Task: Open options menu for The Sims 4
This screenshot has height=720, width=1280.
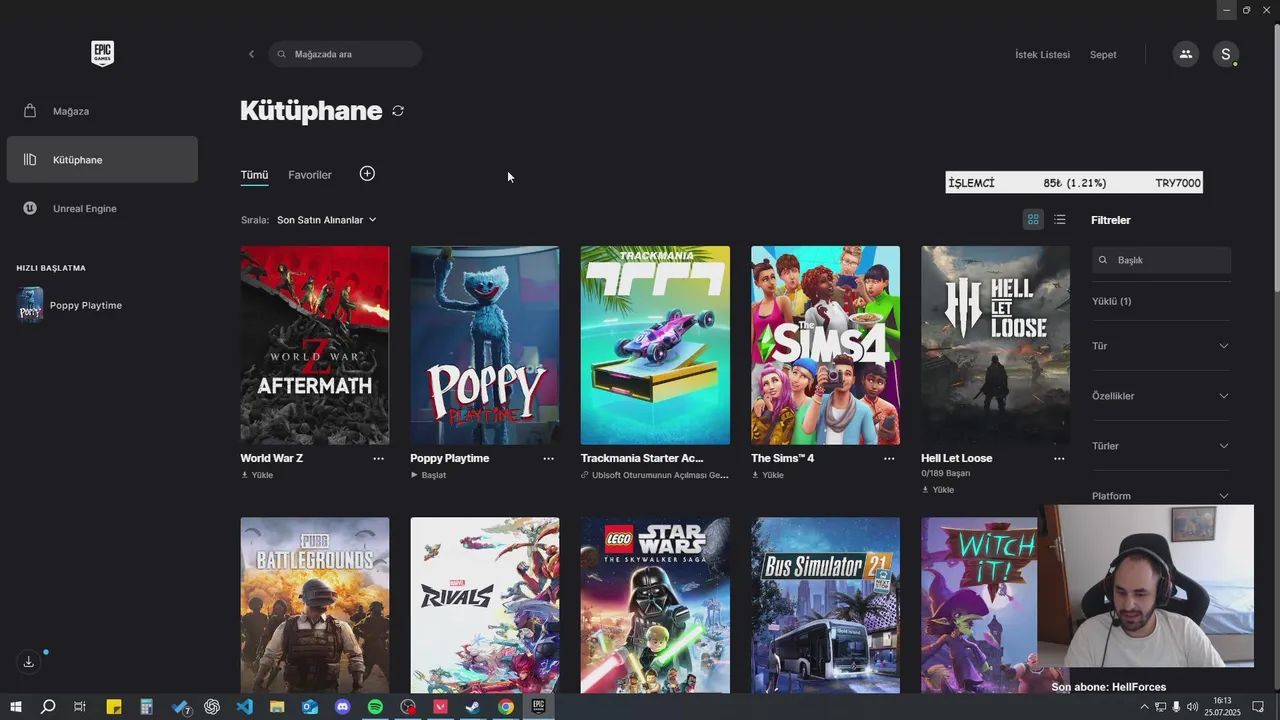Action: click(889, 458)
